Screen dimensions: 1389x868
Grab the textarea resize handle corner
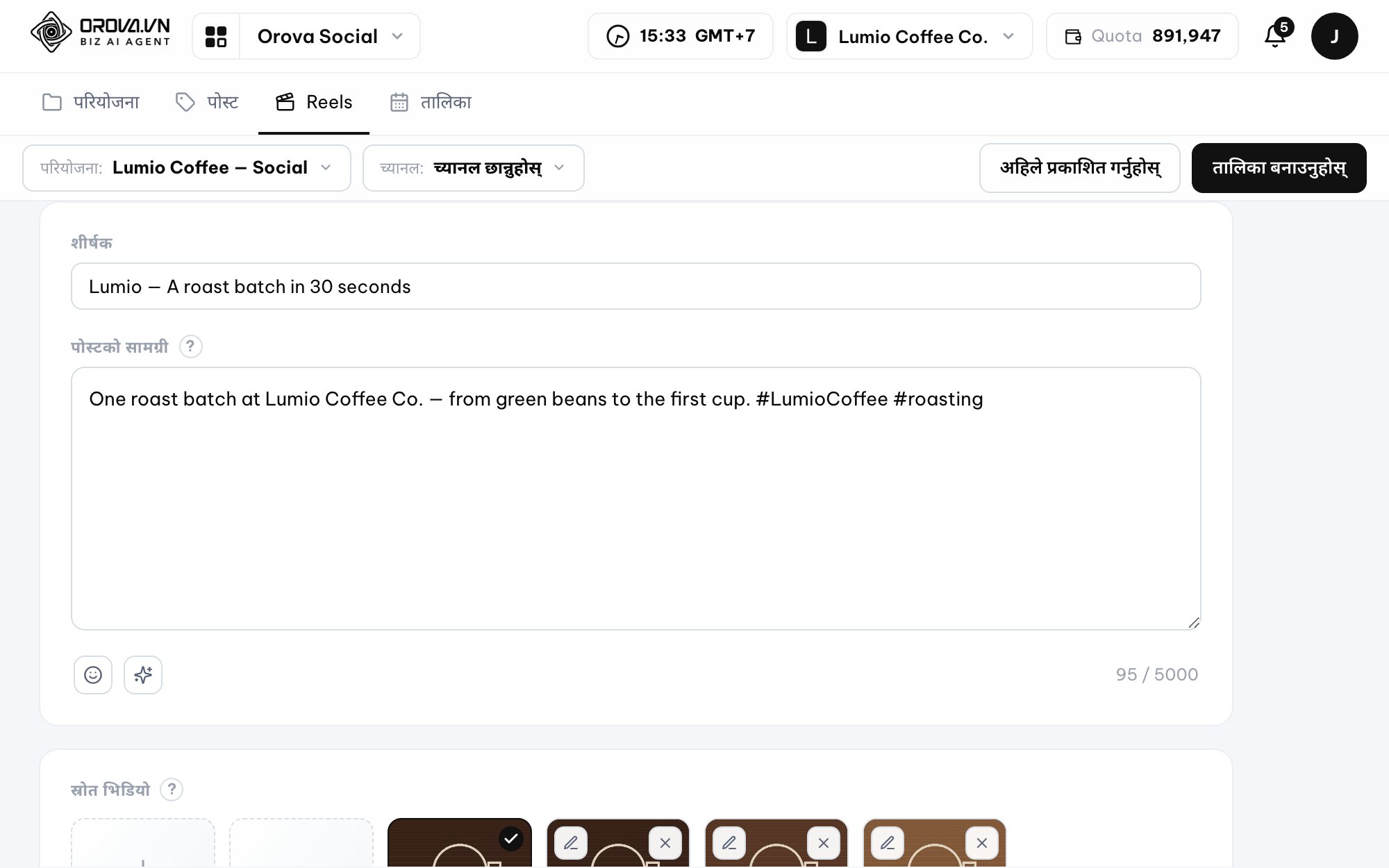(x=1194, y=623)
